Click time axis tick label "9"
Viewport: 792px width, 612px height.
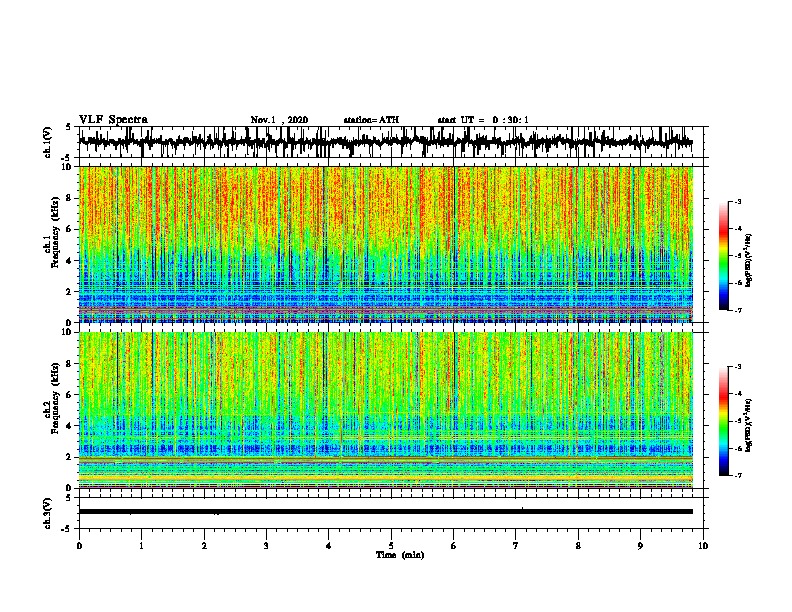640,545
